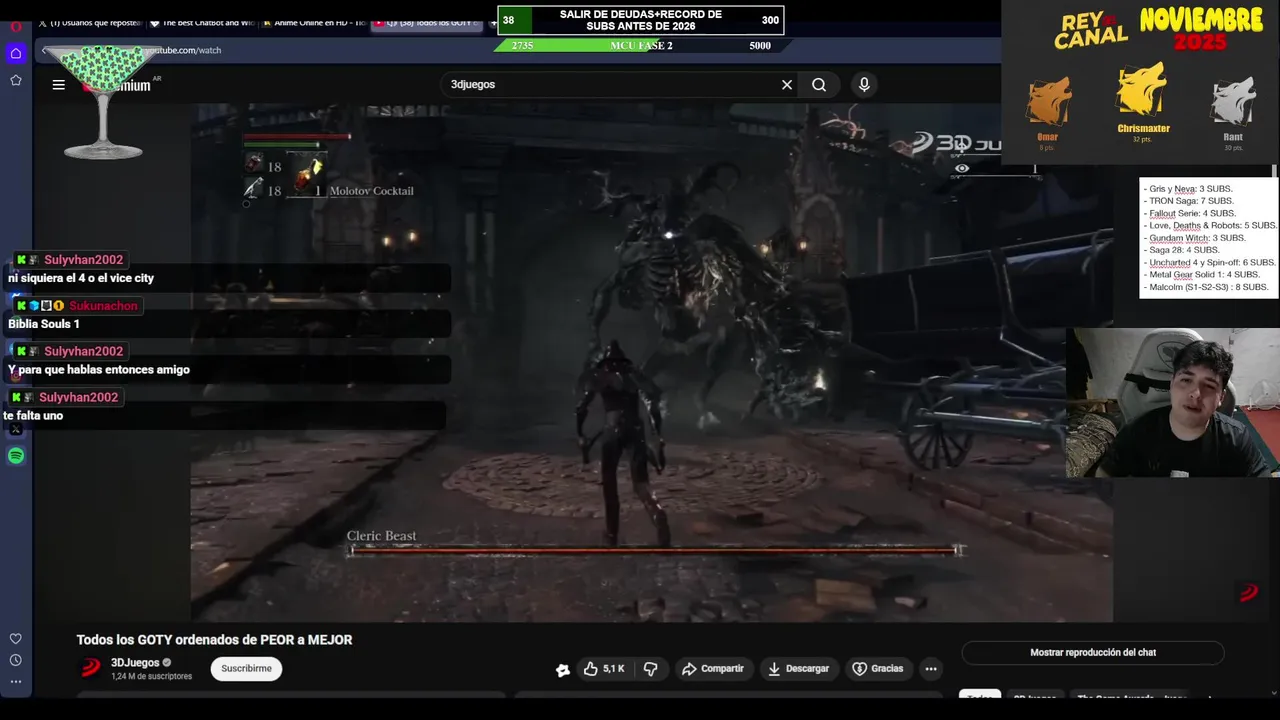Click chat message 'Y para que hablas entonces amigo'

point(99,370)
